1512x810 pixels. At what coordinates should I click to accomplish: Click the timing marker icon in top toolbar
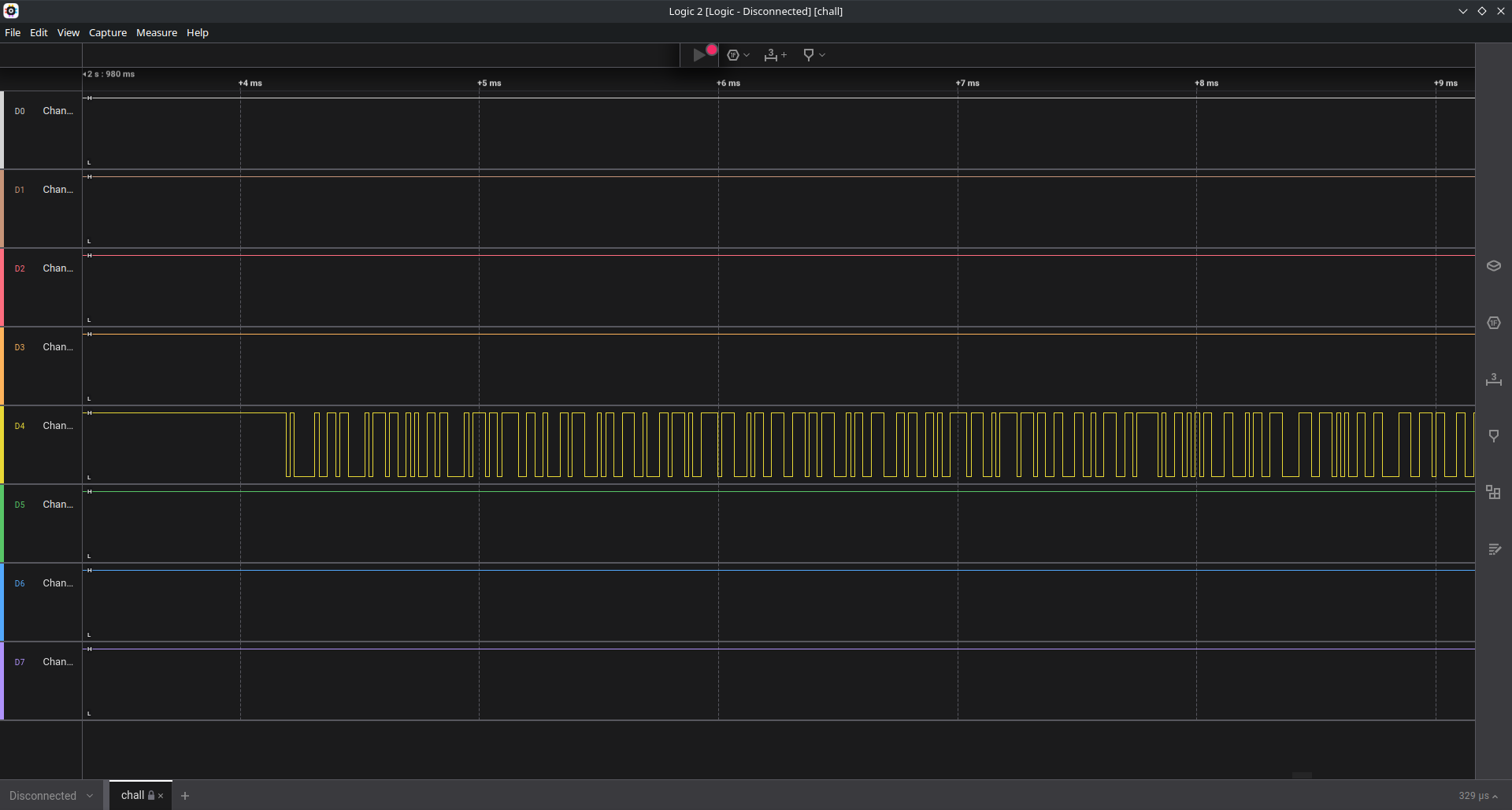click(x=808, y=55)
